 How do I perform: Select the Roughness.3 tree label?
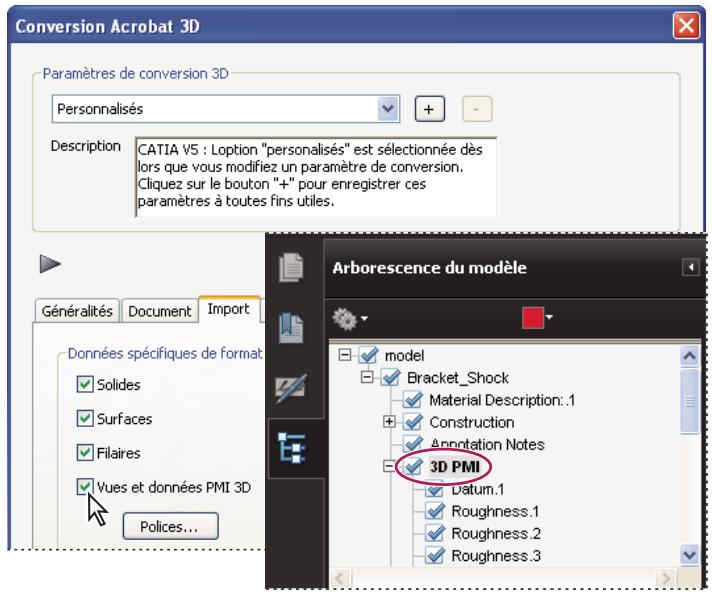coord(496,556)
